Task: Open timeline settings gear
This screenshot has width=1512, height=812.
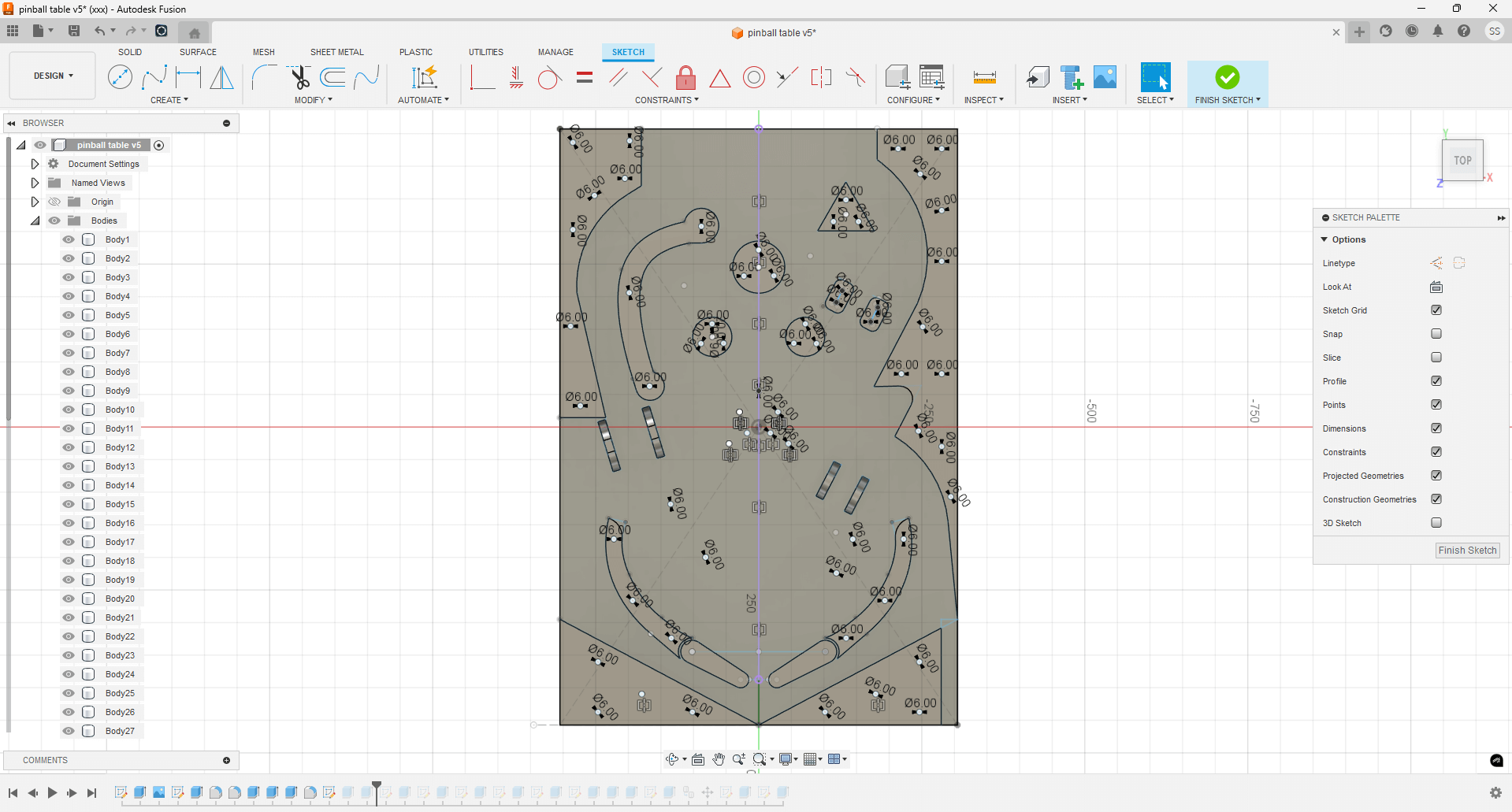Action: click(1495, 793)
